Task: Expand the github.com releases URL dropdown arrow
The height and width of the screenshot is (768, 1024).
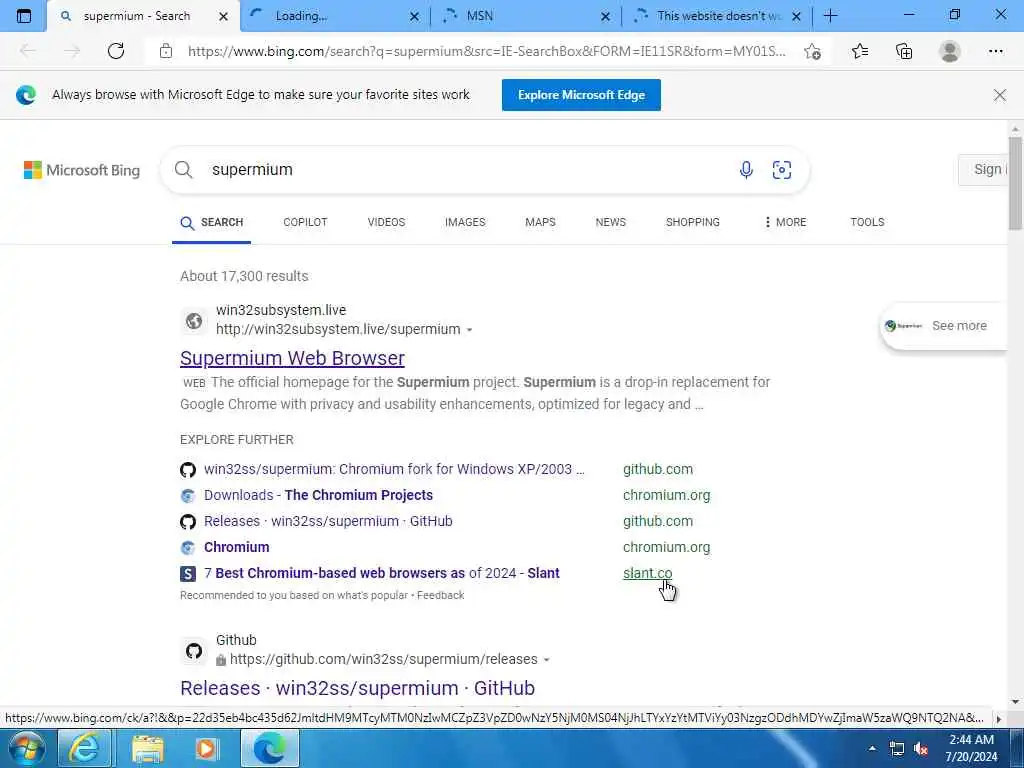Action: (x=546, y=660)
